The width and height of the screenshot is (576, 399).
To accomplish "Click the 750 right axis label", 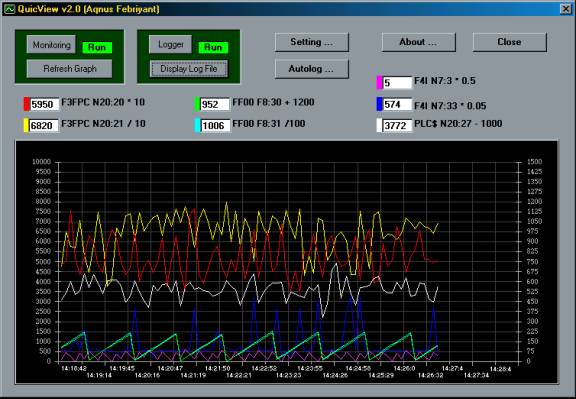I will point(533,262).
